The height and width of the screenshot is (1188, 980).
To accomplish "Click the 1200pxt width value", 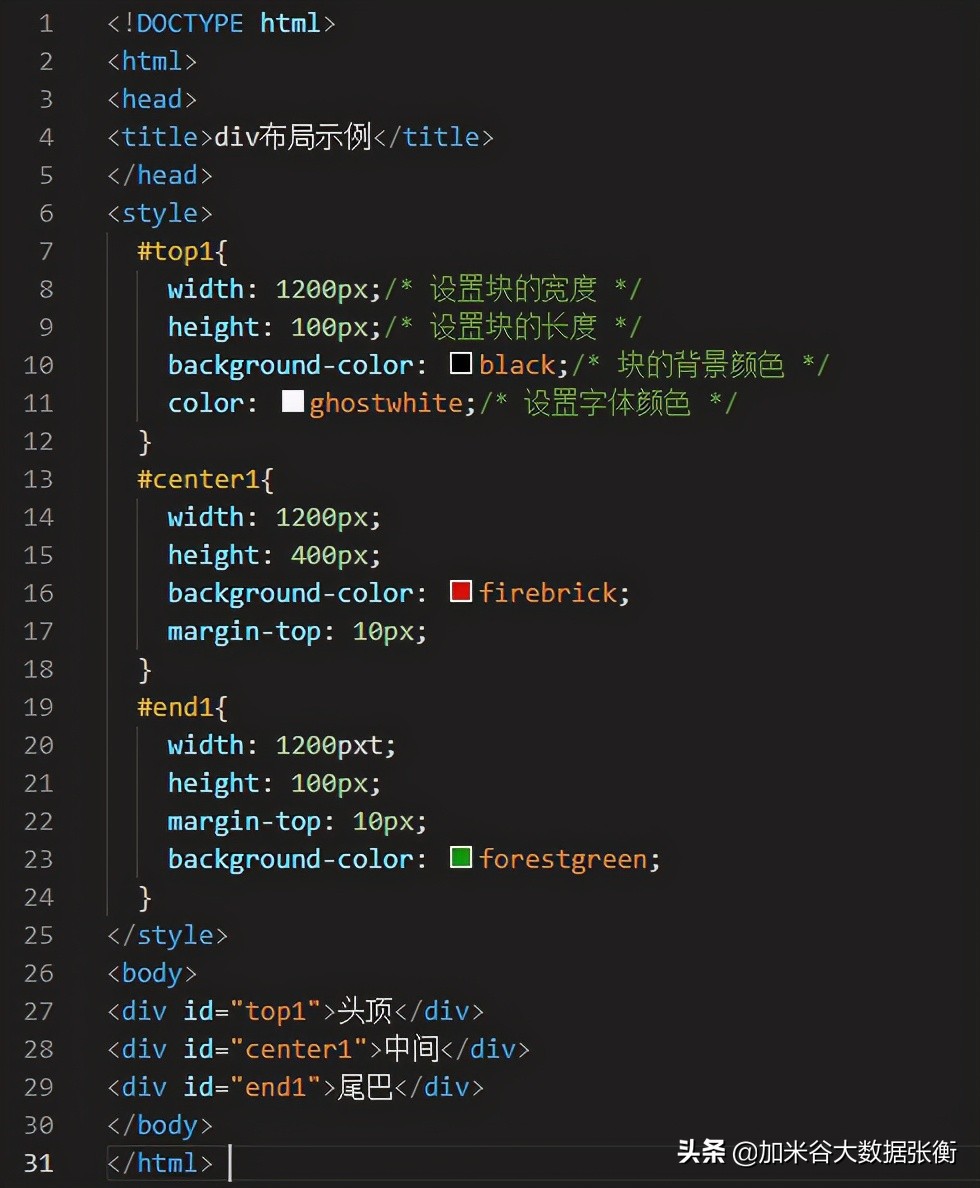I will (330, 746).
